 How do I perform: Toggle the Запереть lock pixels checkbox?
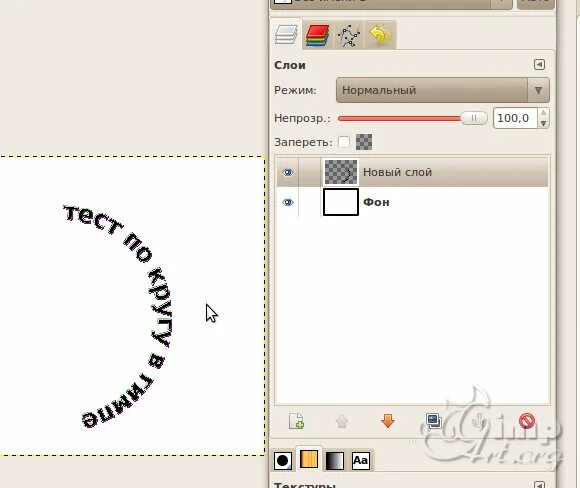pyautogui.click(x=344, y=142)
